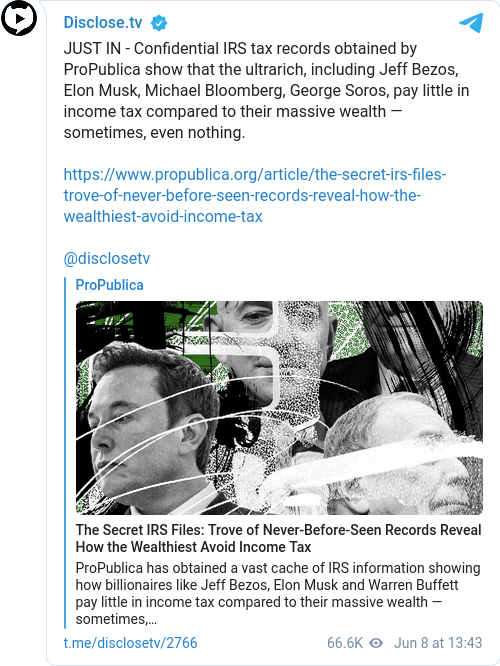
Task: Click the eye views icon
Action: (x=376, y=643)
